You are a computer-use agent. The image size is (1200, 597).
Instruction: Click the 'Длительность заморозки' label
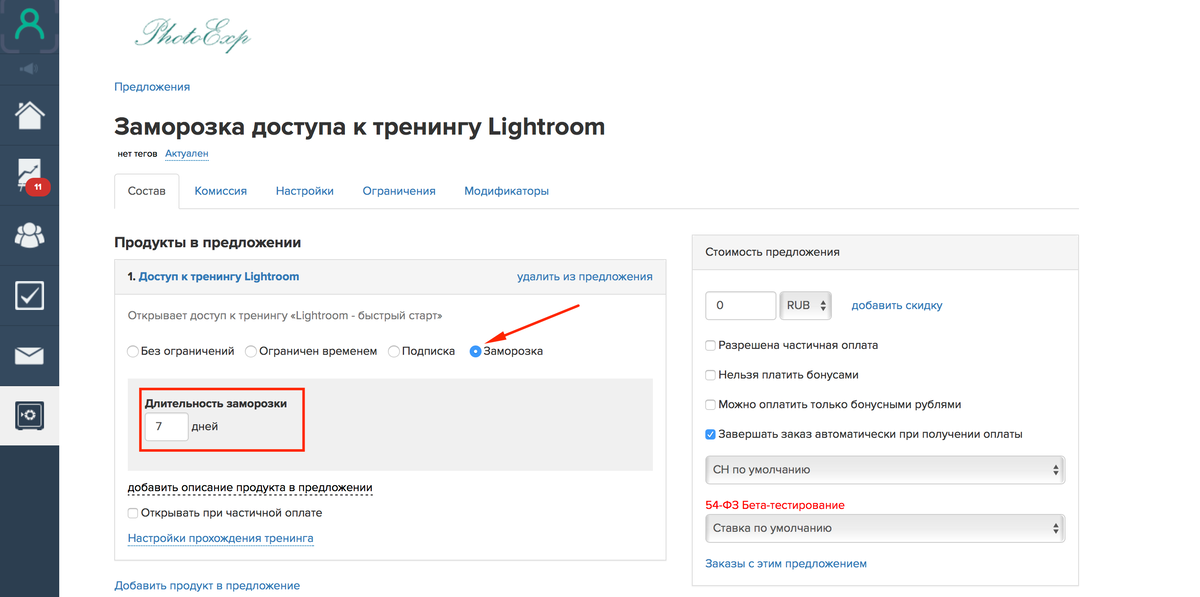[x=216, y=403]
